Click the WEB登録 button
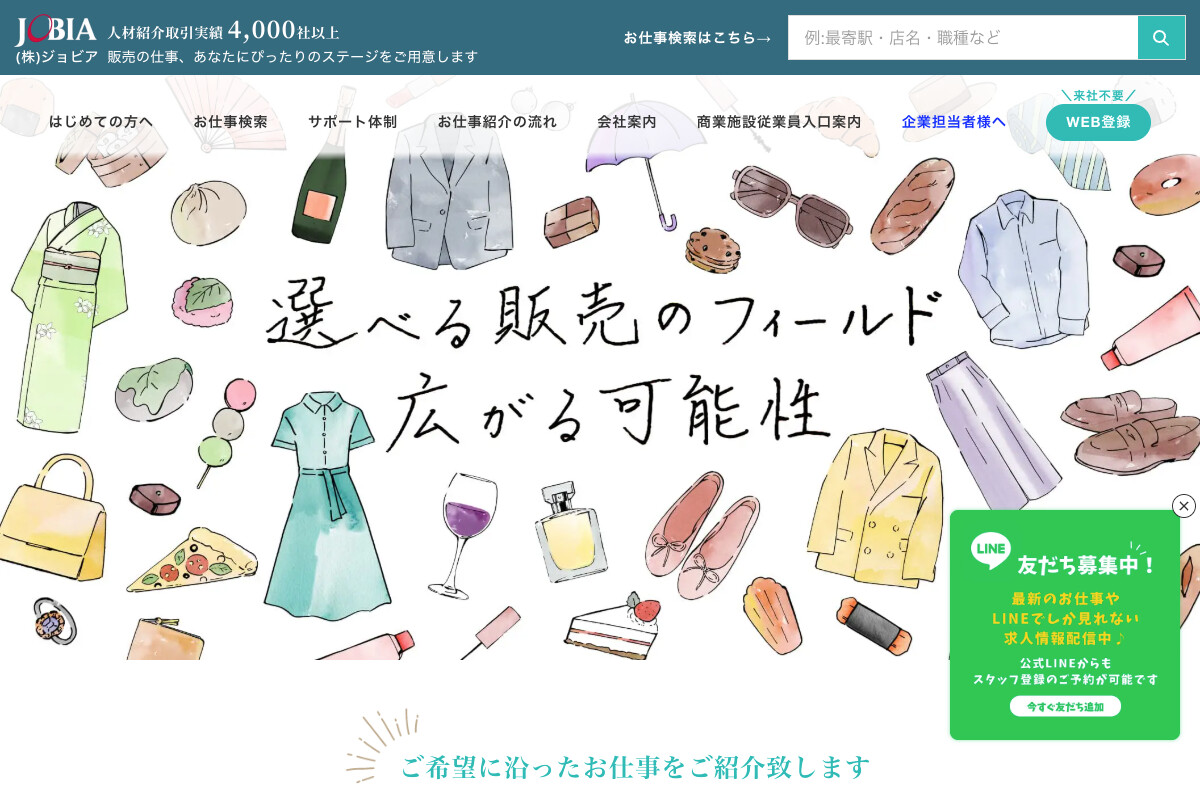Viewport: 1200px width, 800px height. pyautogui.click(x=1098, y=122)
